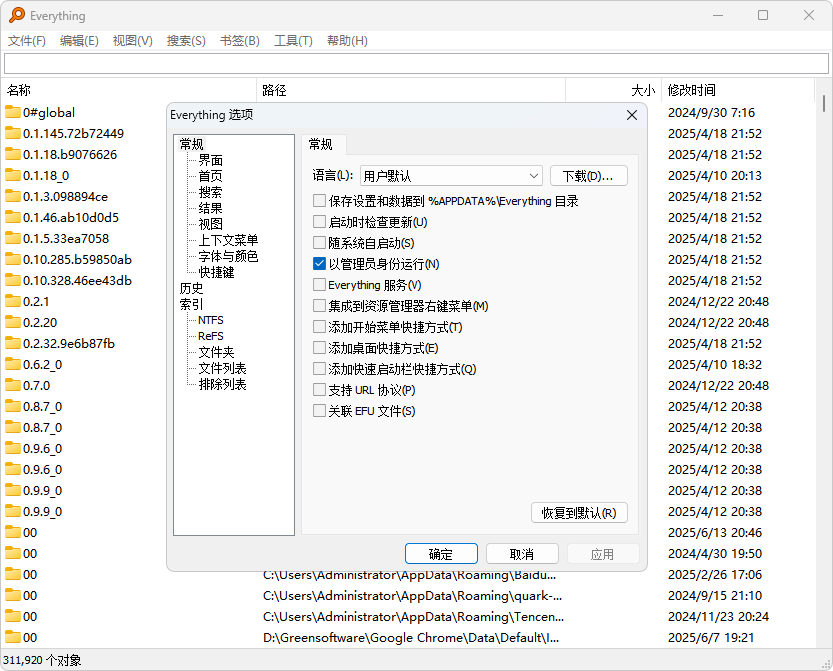Viewport: 833px width, 671px height.
Task: Select 搜索 in the options tree
Action: [210, 192]
